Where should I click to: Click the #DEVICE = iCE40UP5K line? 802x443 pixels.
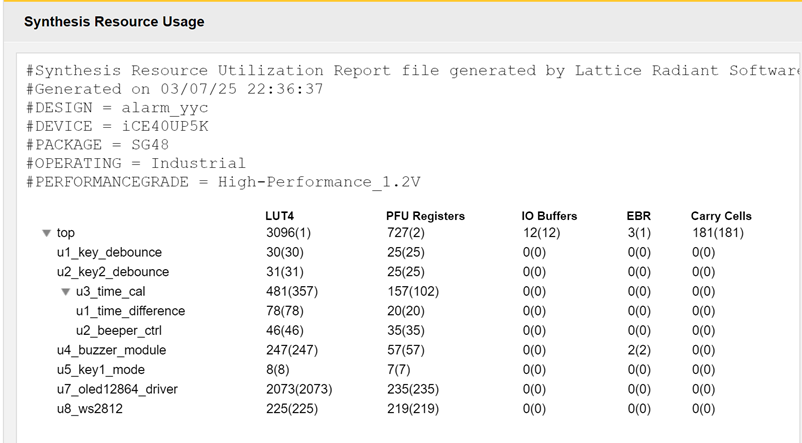pyautogui.click(x=117, y=126)
